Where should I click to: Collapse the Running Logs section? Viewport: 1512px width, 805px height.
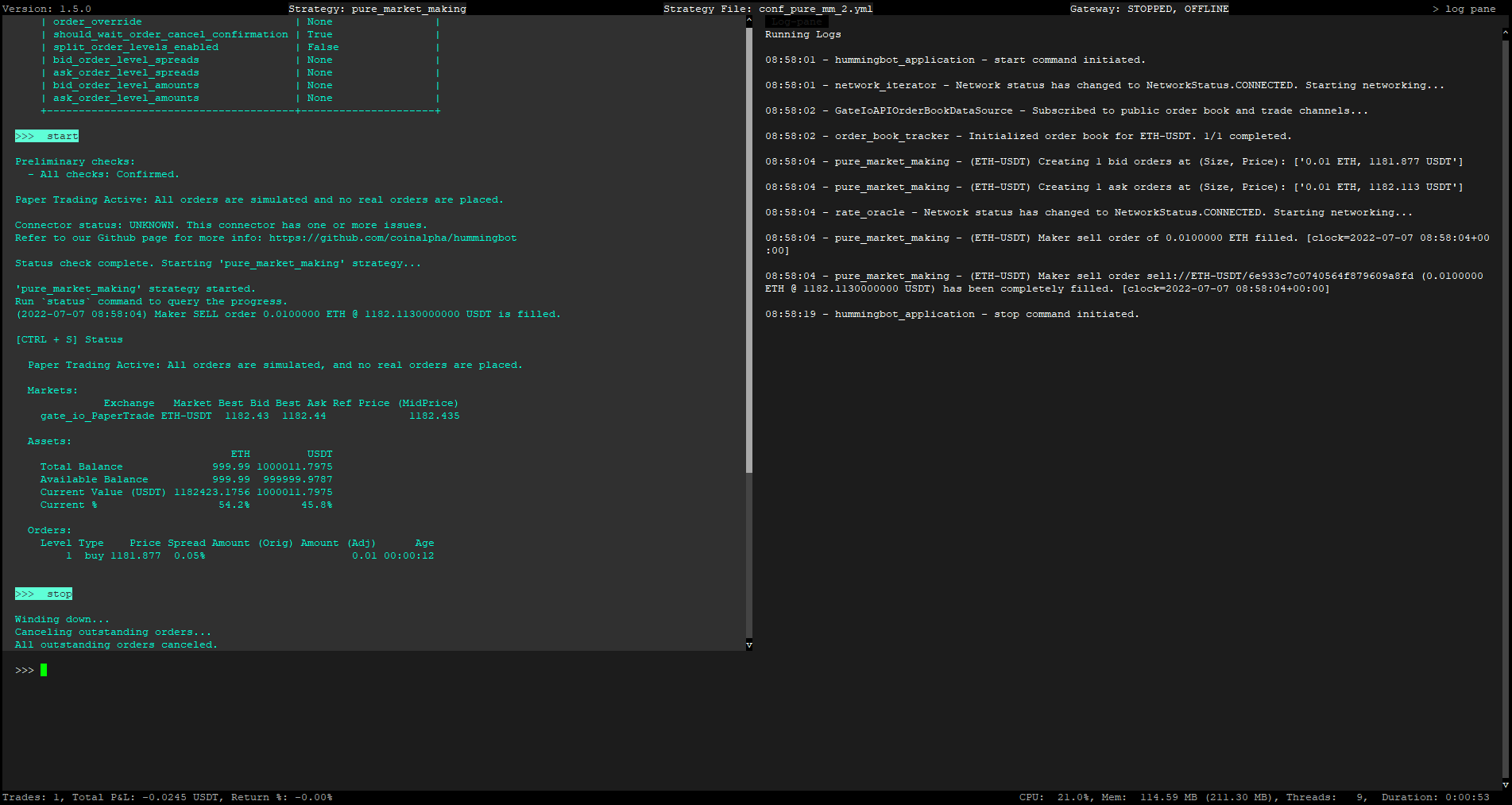click(x=802, y=34)
